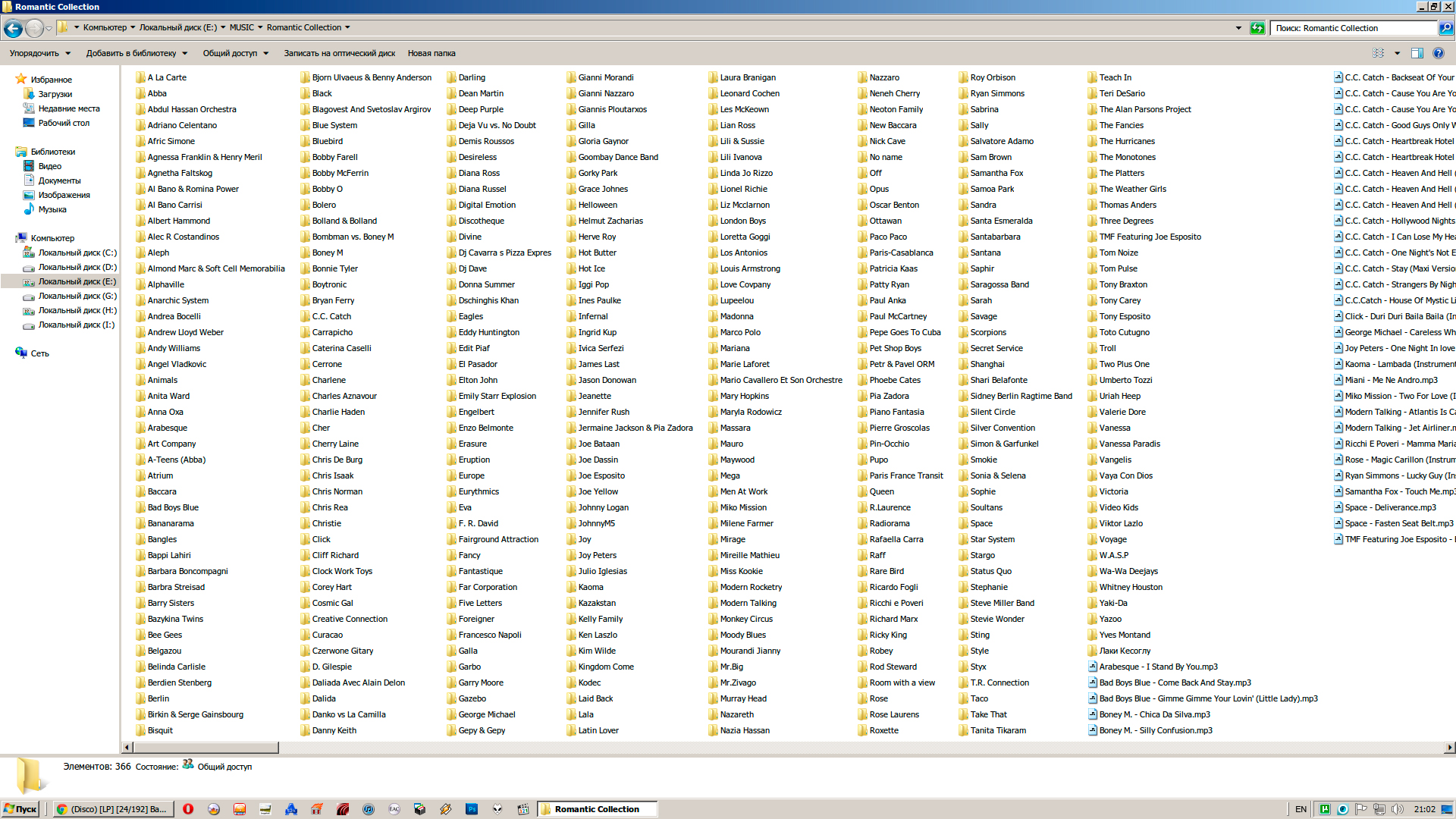Select Локальный диск (D:) in the tree
Image resolution: width=1456 pixels, height=819 pixels.
click(x=77, y=267)
